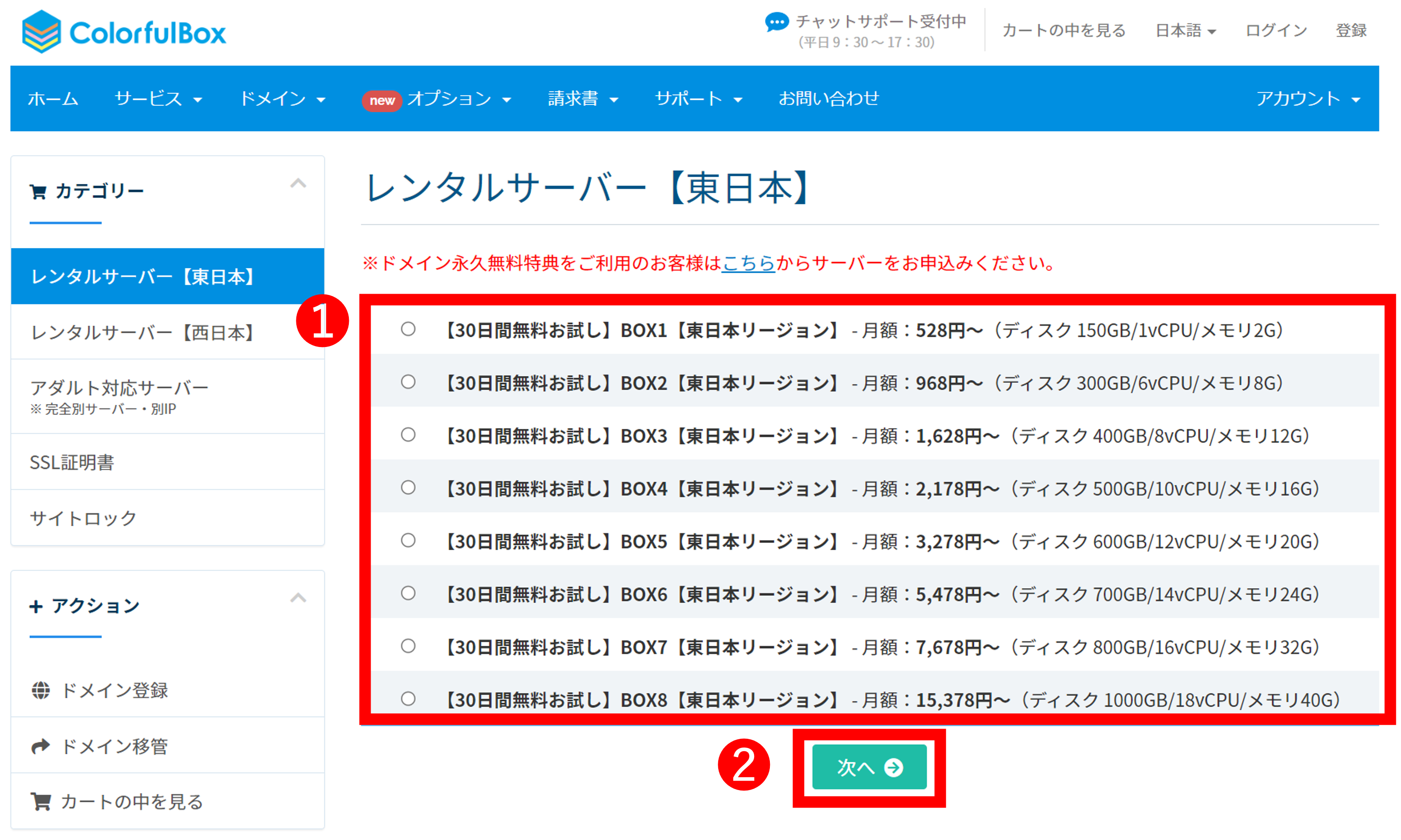Open the サポート dropdown menu
Viewport: 1401px width, 840px height.
pyautogui.click(x=698, y=99)
